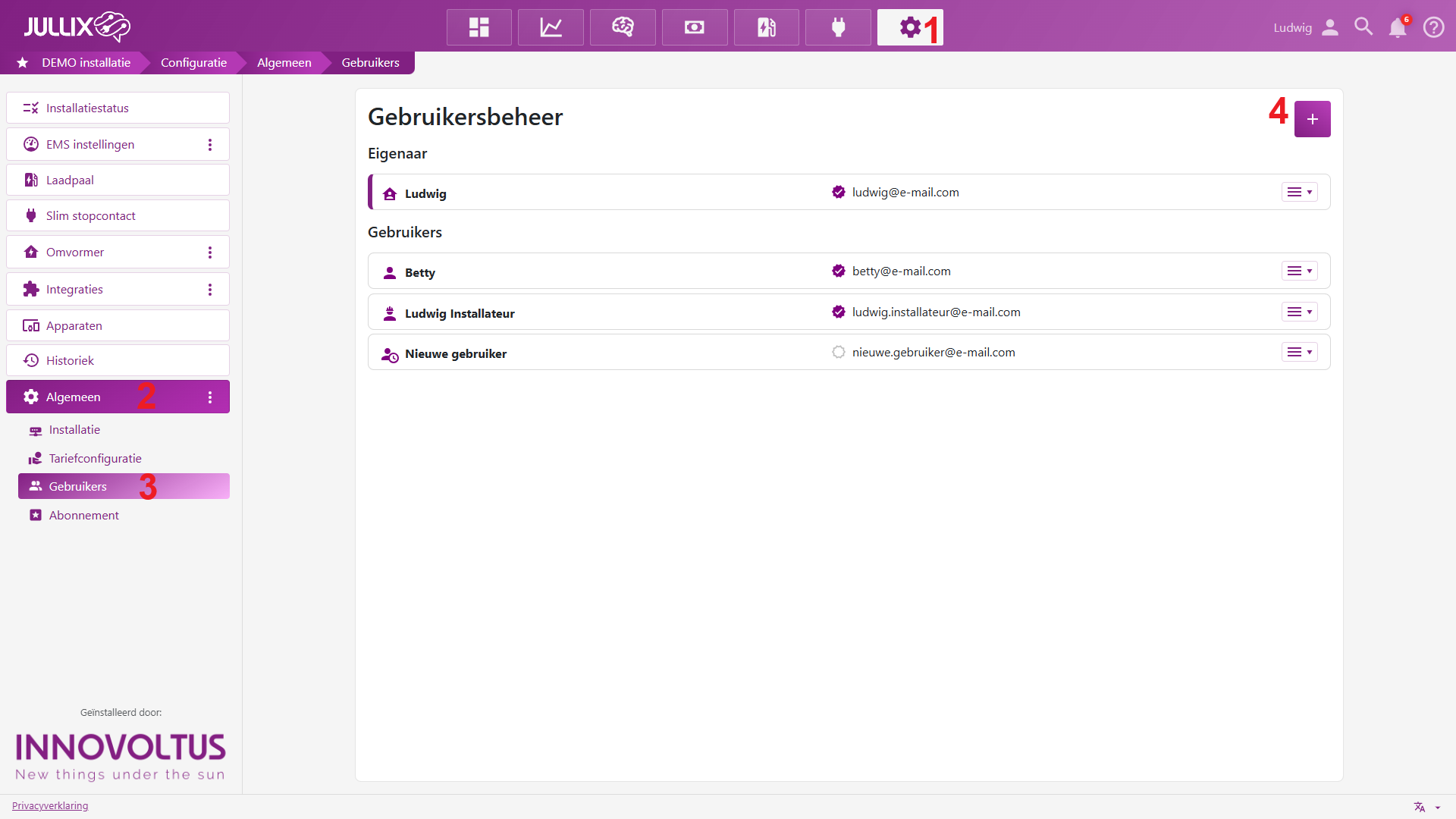Add a new user with plus button

1312,119
